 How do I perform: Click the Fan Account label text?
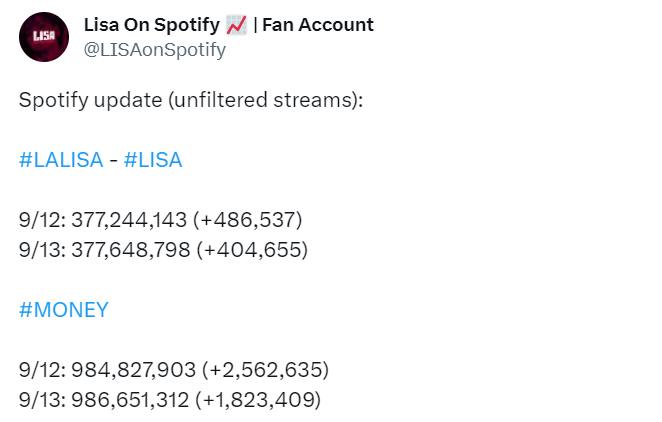pyautogui.click(x=318, y=25)
